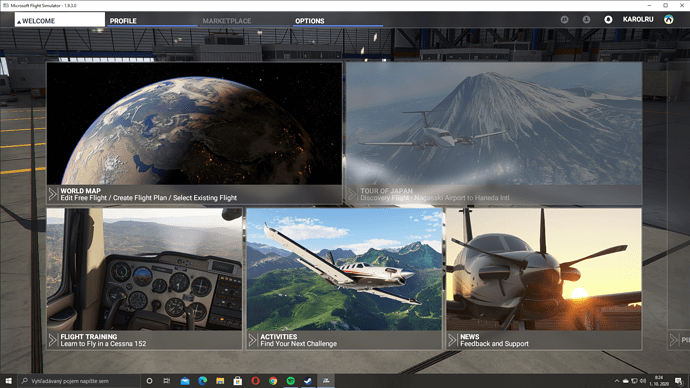Open News Feedback and Support tile
Viewport: 690px width, 388px height.
(x=544, y=279)
